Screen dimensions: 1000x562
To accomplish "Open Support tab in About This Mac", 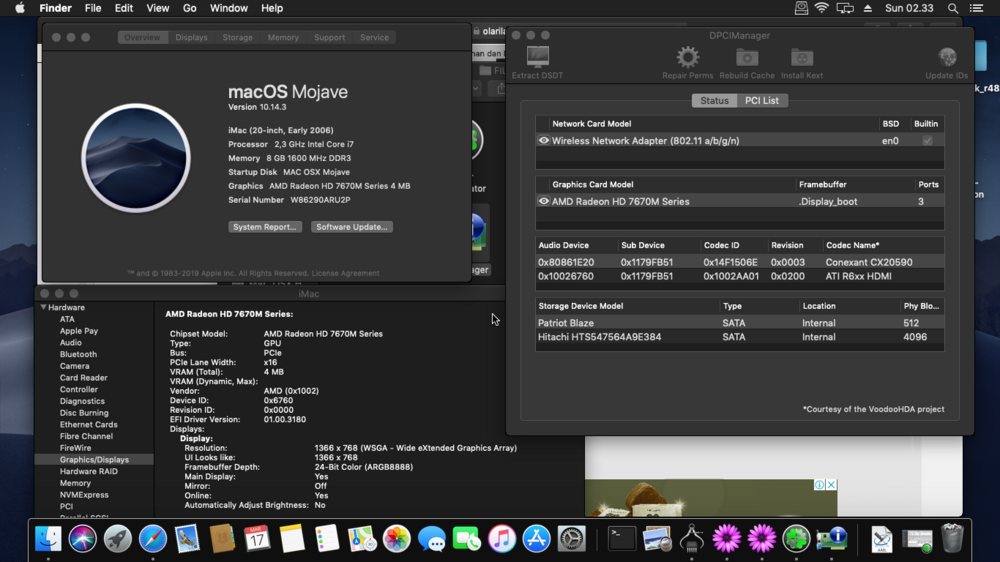I will [329, 38].
